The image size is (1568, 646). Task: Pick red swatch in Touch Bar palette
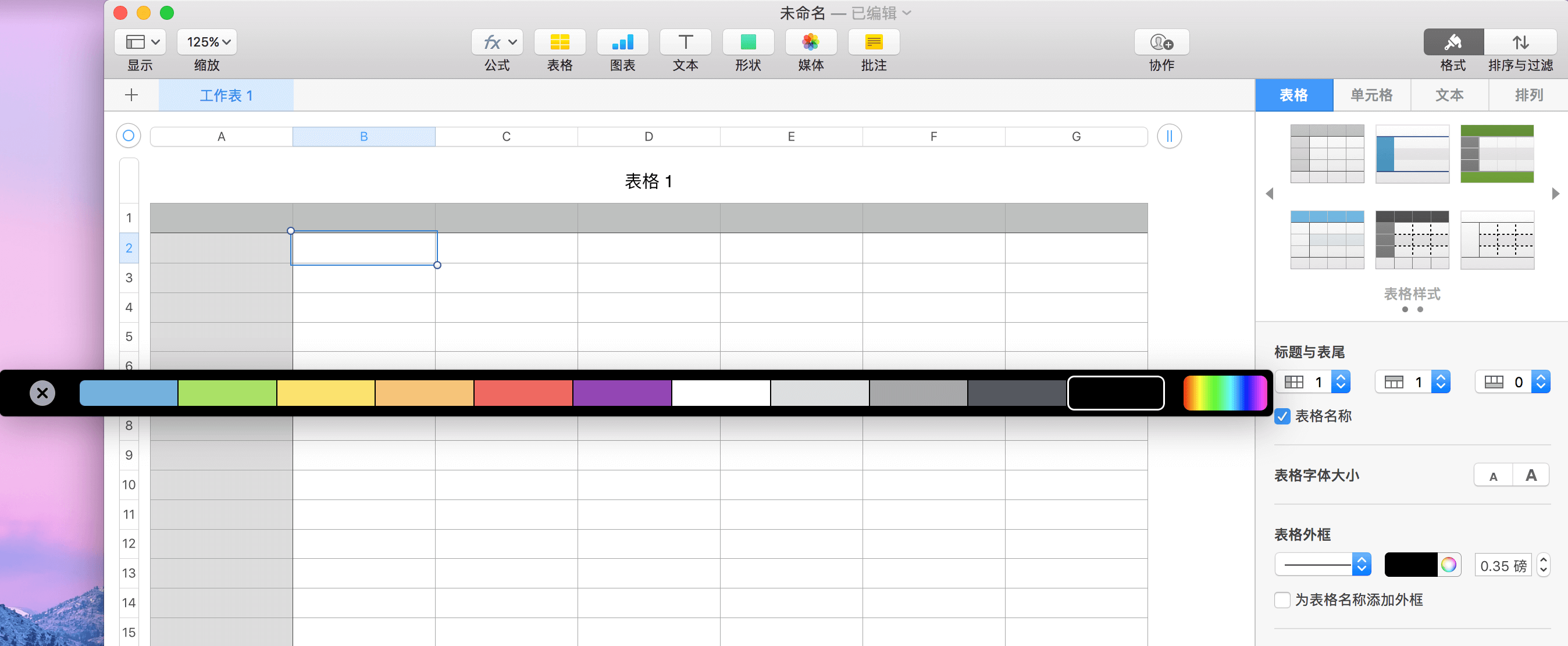click(x=523, y=393)
